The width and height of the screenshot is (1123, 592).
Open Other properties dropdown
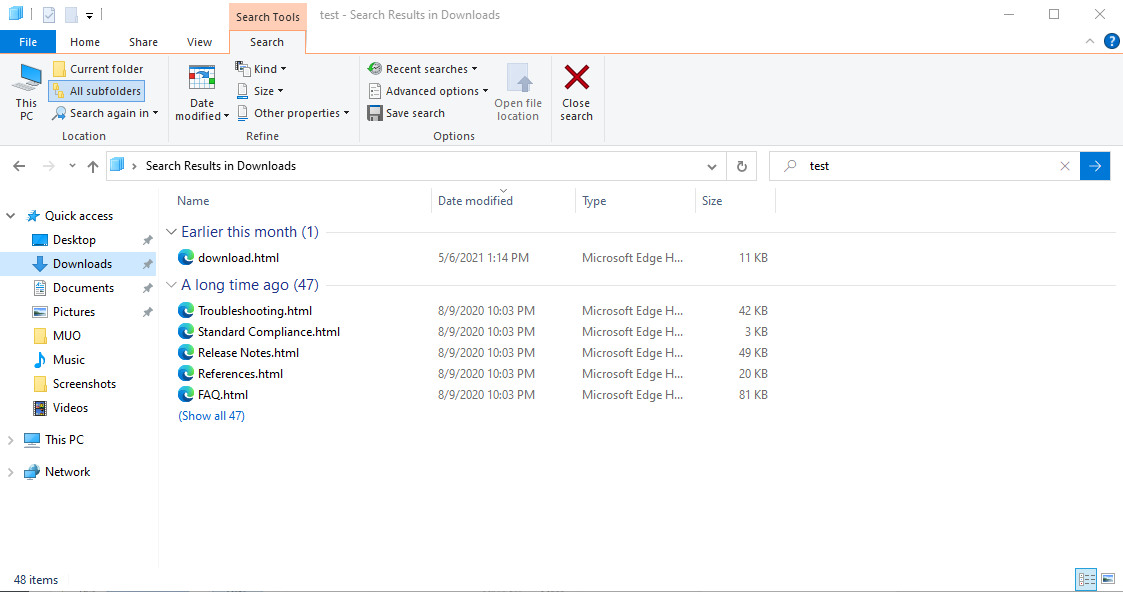(x=293, y=113)
